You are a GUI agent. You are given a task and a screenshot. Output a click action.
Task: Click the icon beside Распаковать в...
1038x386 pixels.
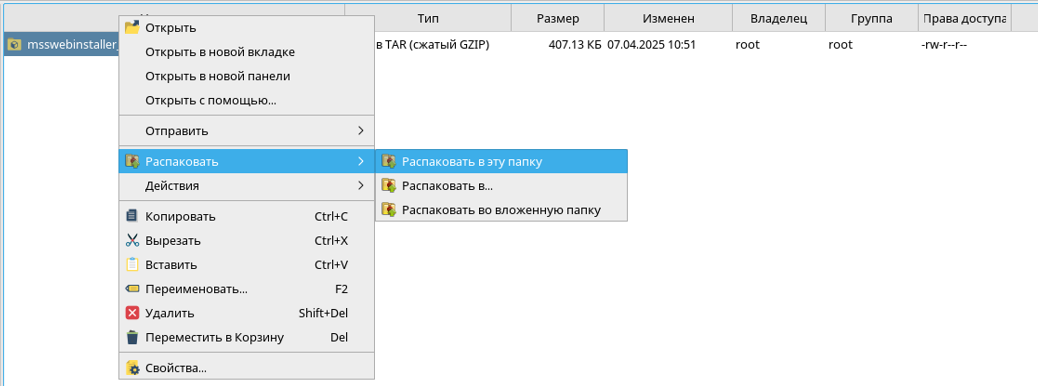click(389, 186)
